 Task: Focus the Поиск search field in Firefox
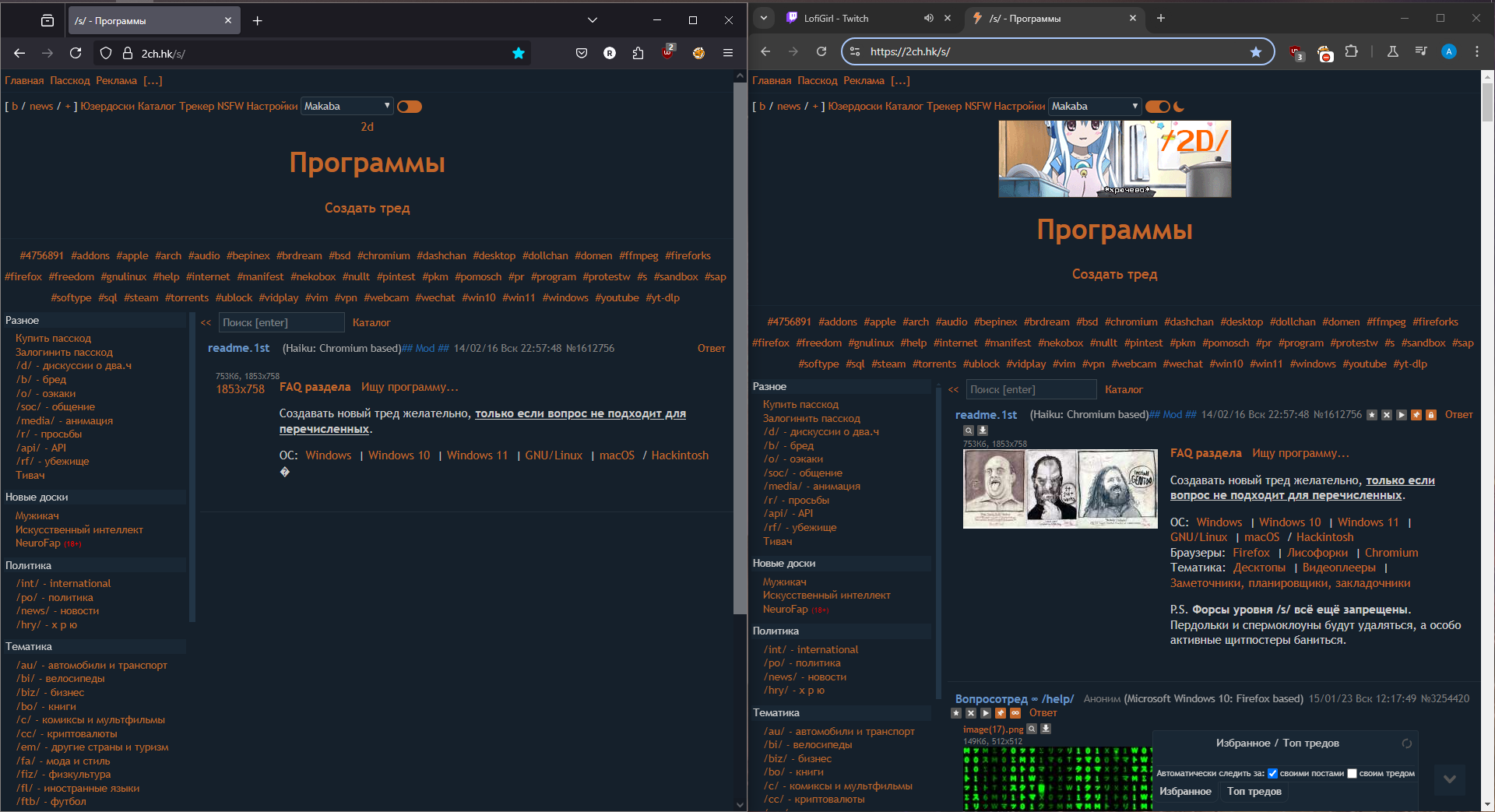280,322
